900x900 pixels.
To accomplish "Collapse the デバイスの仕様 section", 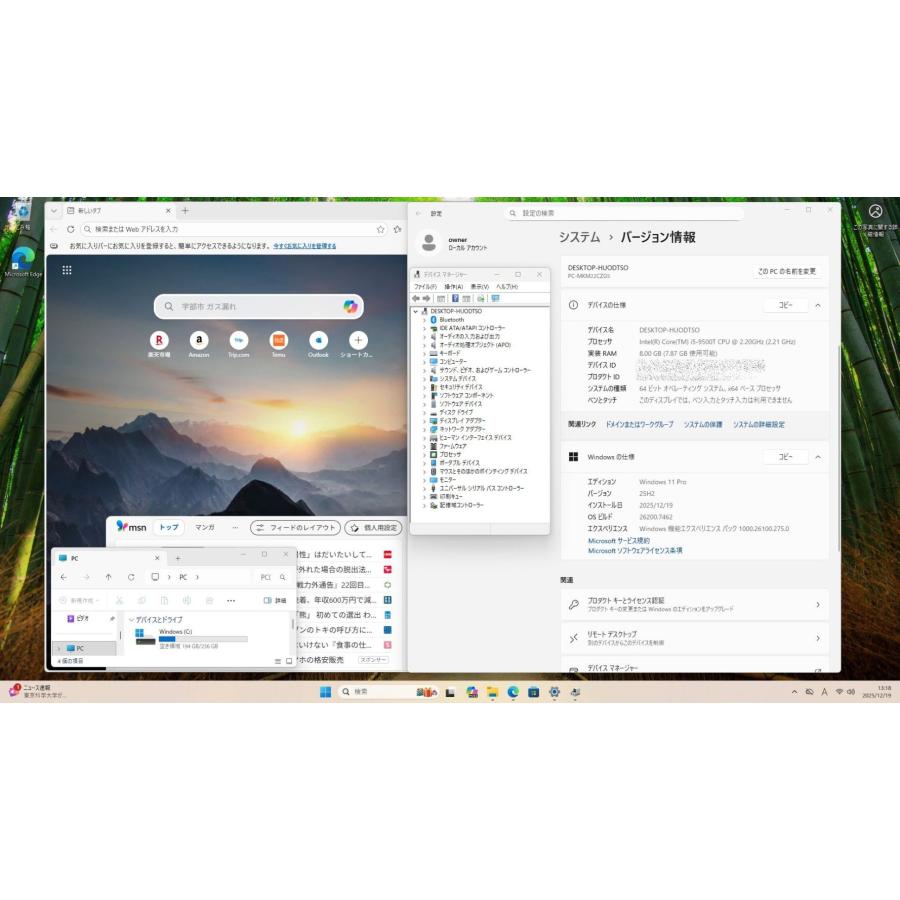I will [x=817, y=305].
